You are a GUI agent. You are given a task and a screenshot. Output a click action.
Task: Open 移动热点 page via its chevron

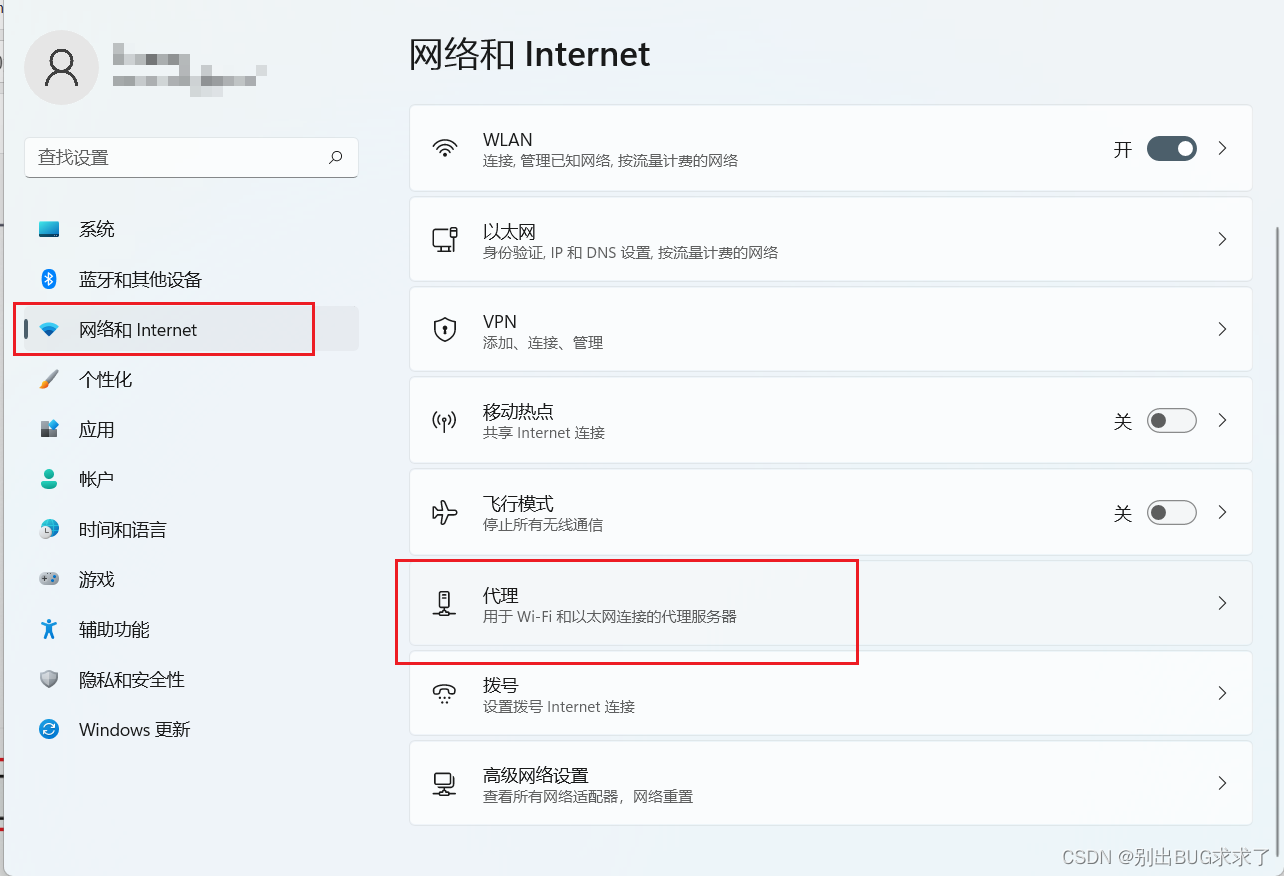[x=1222, y=420]
